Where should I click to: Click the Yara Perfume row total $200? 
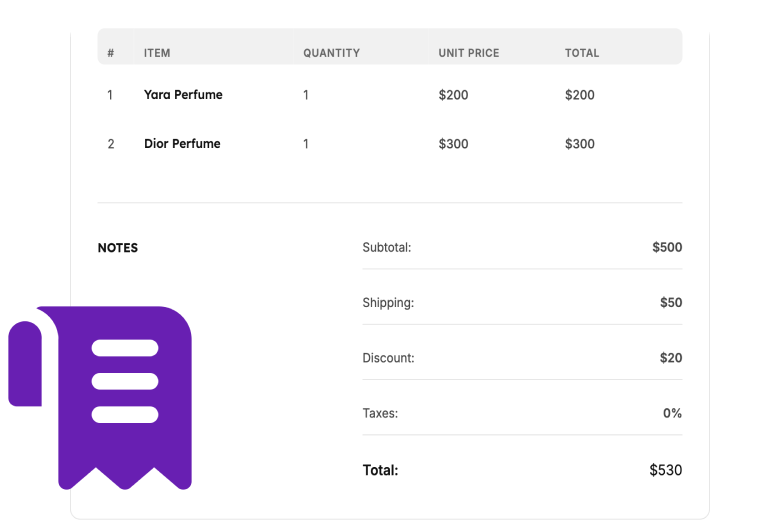580,95
